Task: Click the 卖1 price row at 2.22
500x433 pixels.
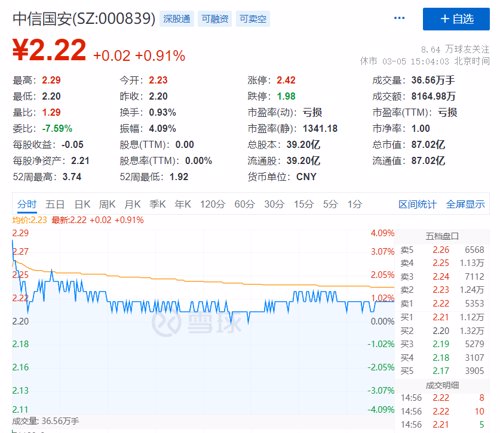Action: click(442, 303)
